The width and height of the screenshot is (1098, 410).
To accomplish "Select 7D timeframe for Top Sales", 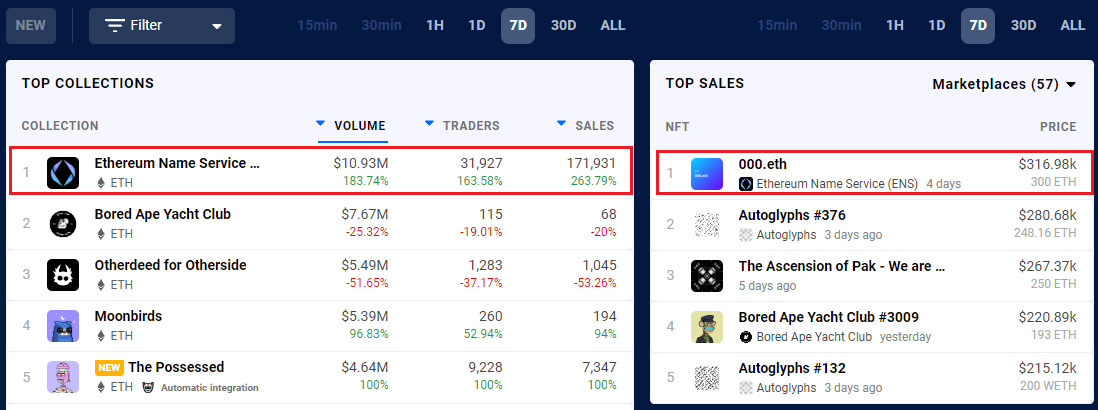I will [x=978, y=26].
